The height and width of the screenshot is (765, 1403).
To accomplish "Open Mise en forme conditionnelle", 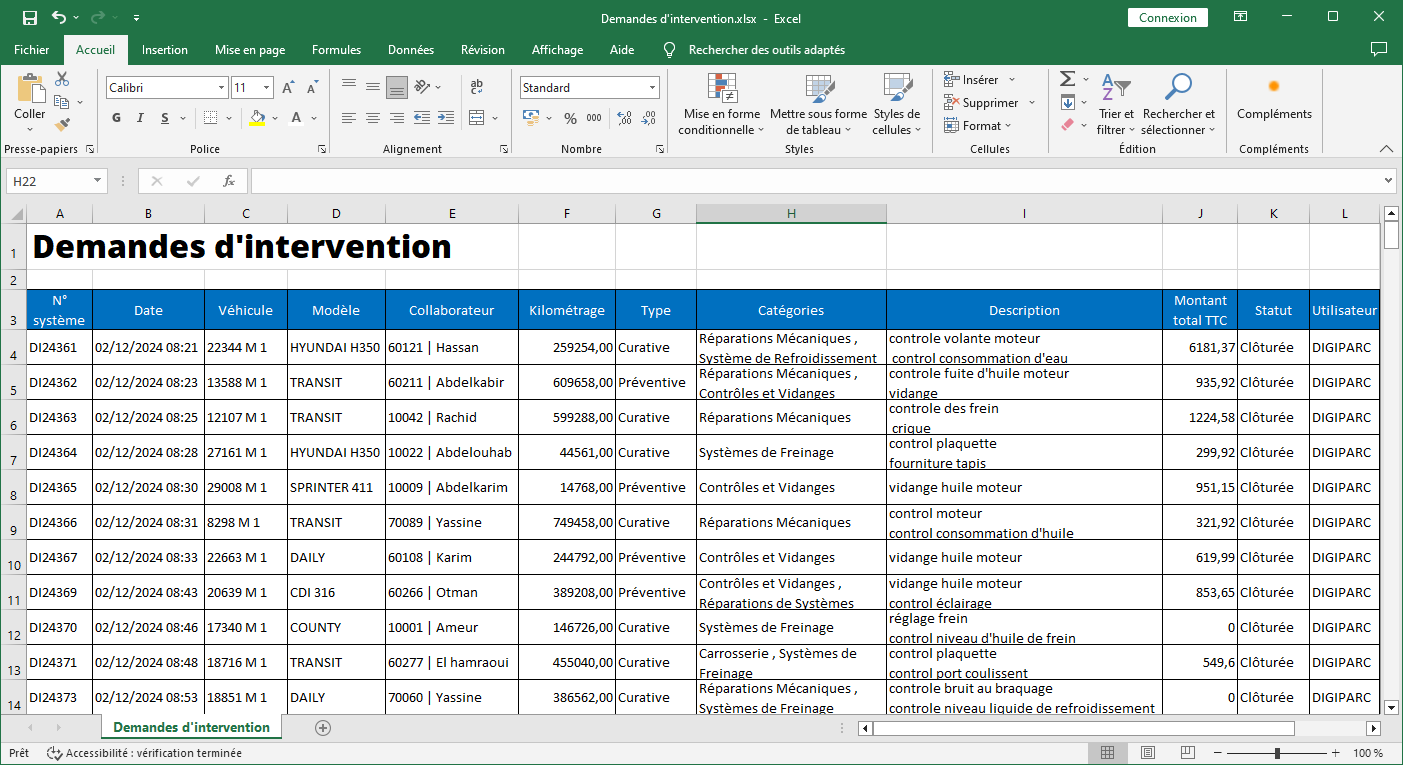I will (722, 105).
